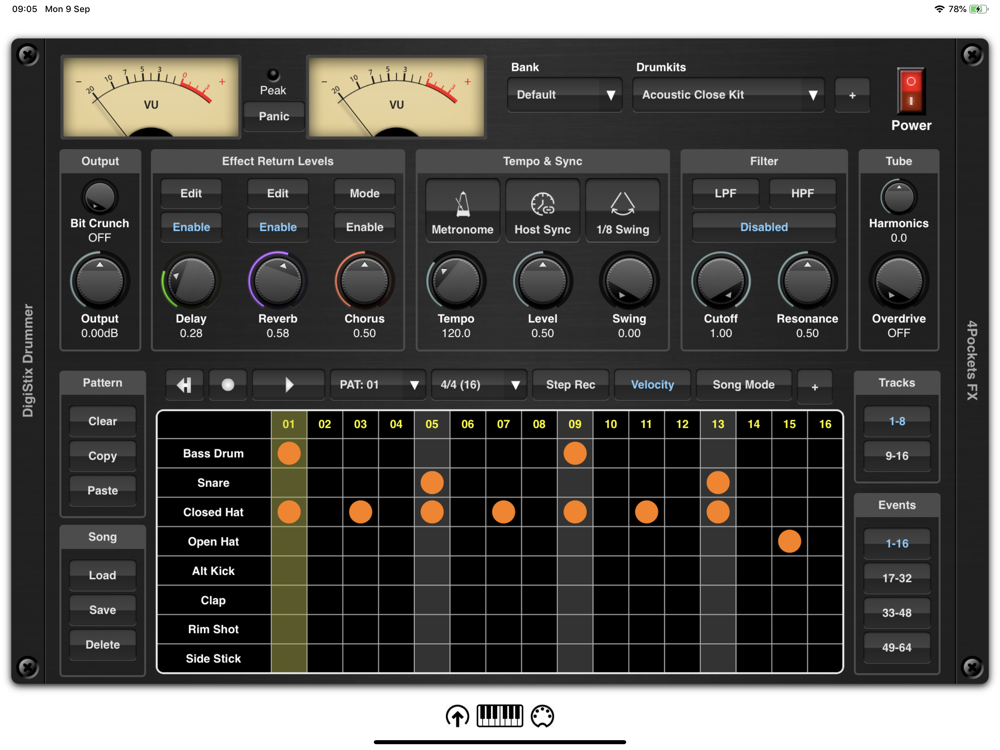Show events 33-48
The width and height of the screenshot is (1000, 750).
coord(897,613)
